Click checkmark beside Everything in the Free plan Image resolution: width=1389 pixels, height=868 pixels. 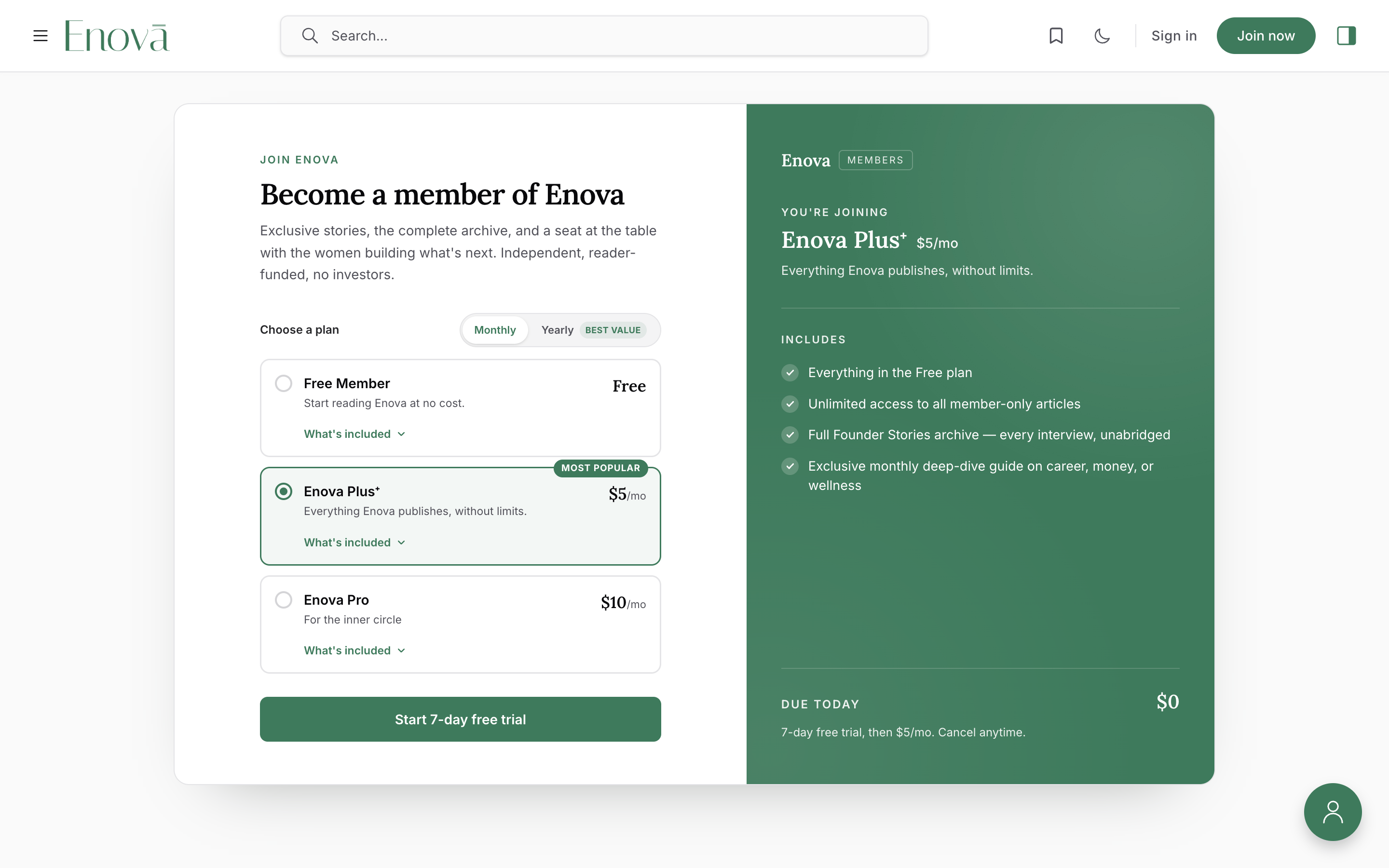790,373
